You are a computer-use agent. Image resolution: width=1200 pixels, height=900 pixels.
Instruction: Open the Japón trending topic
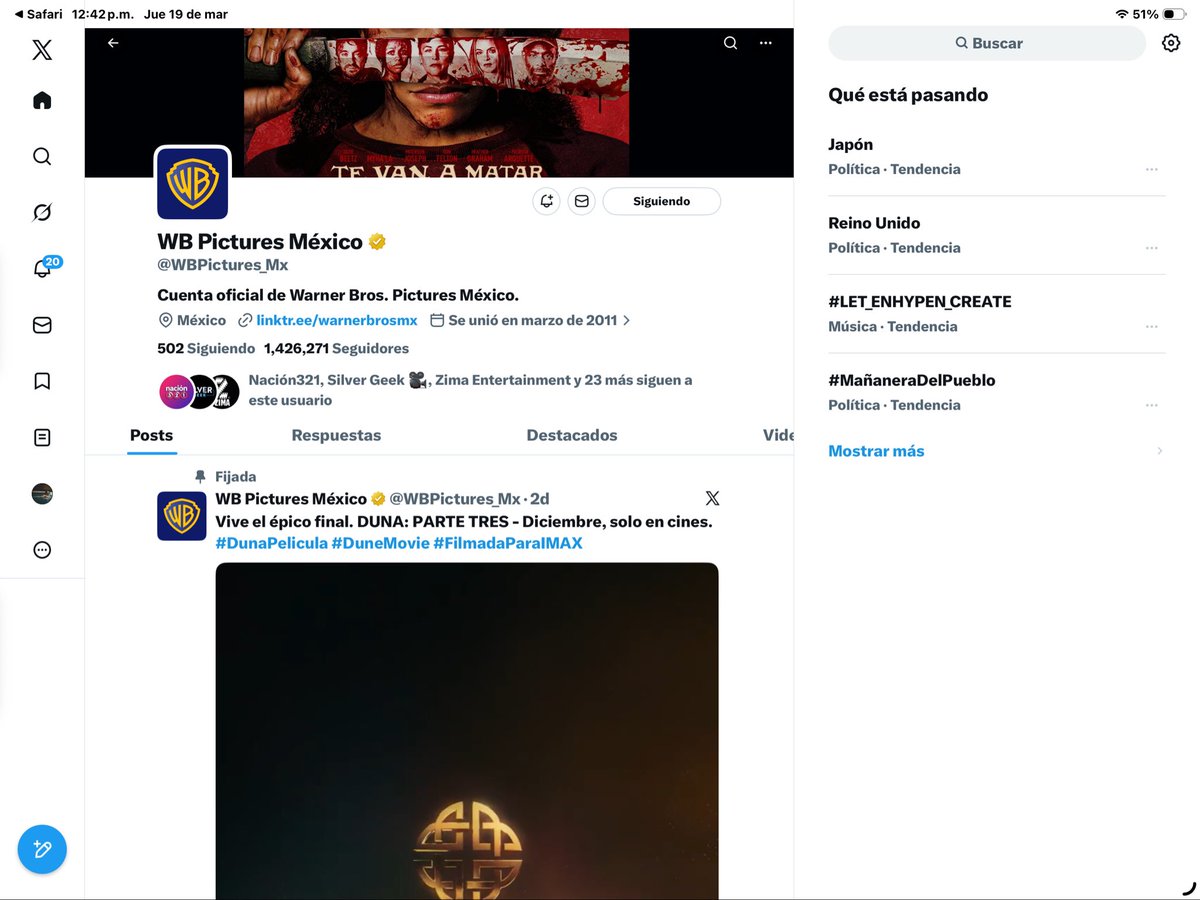point(997,156)
